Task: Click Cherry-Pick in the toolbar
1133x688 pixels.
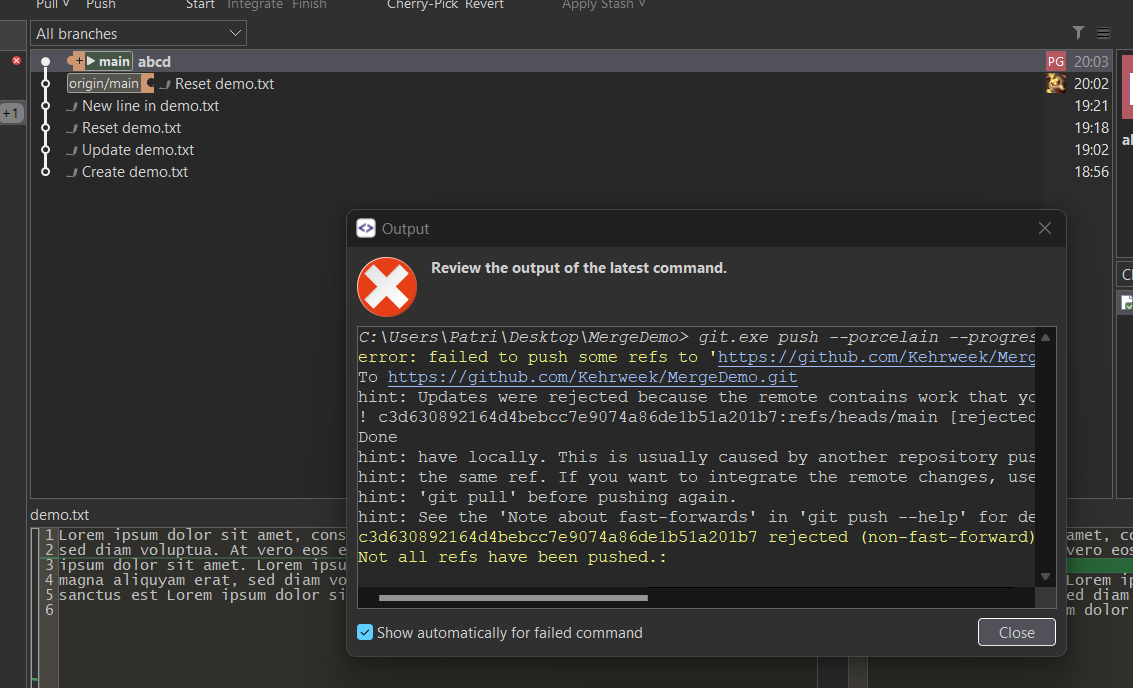Action: click(422, 5)
